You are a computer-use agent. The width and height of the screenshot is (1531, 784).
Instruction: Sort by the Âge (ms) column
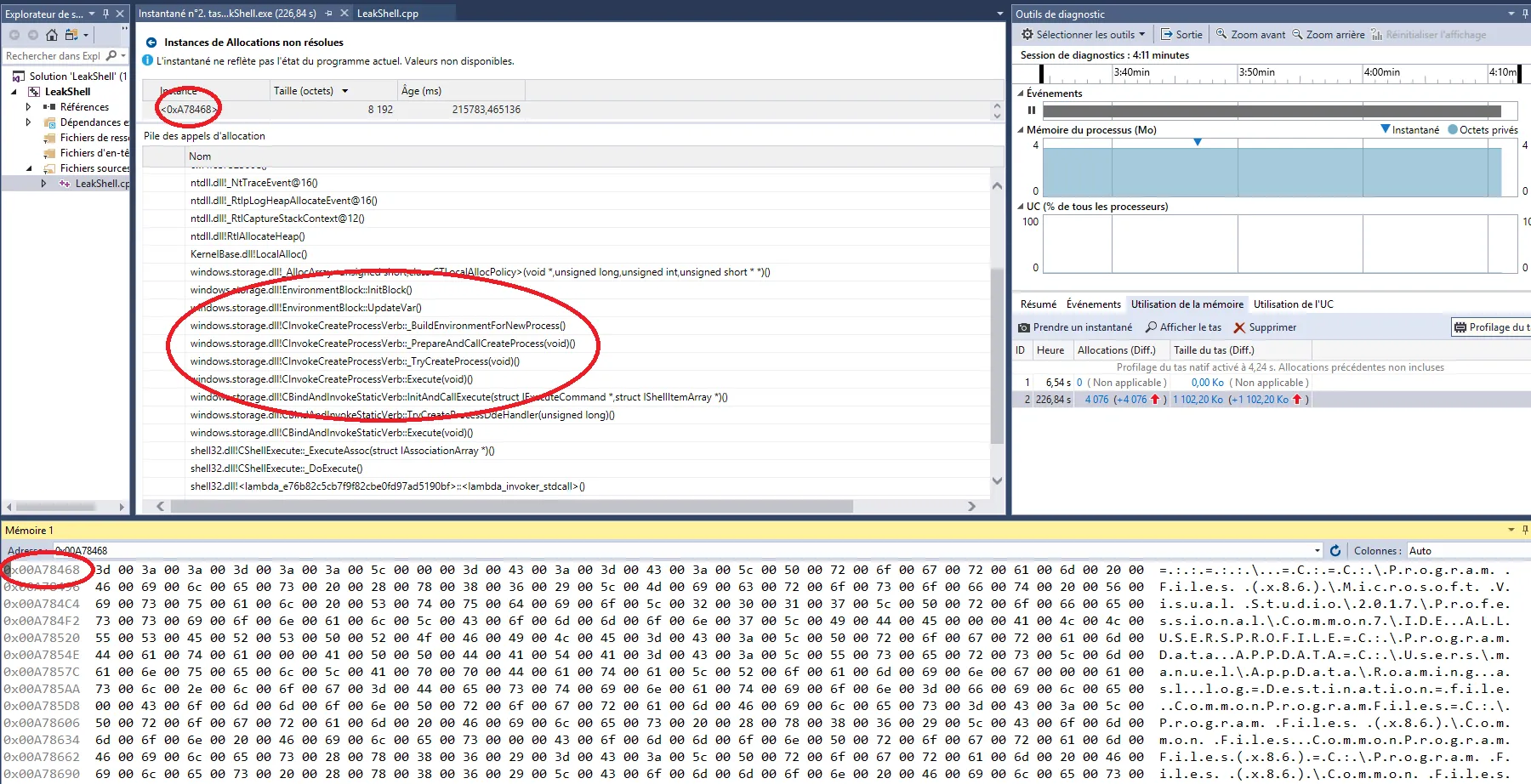click(x=461, y=91)
